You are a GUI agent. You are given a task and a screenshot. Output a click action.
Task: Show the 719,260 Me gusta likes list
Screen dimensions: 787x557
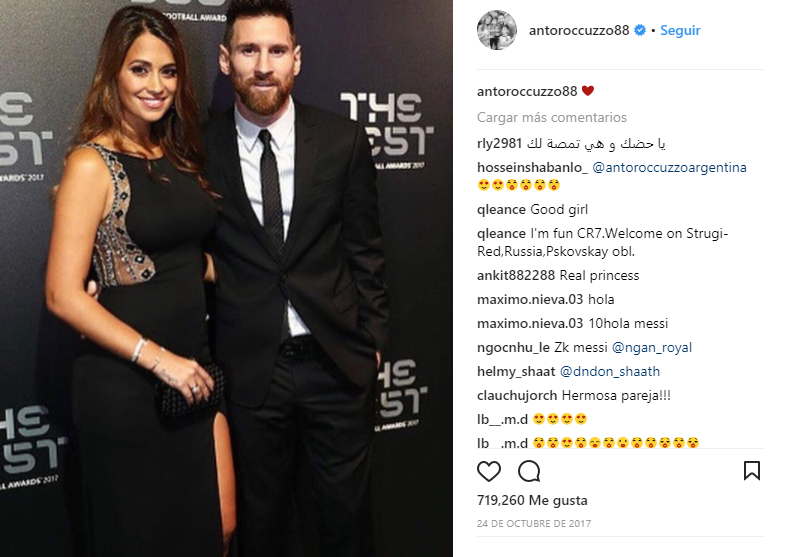(532, 500)
